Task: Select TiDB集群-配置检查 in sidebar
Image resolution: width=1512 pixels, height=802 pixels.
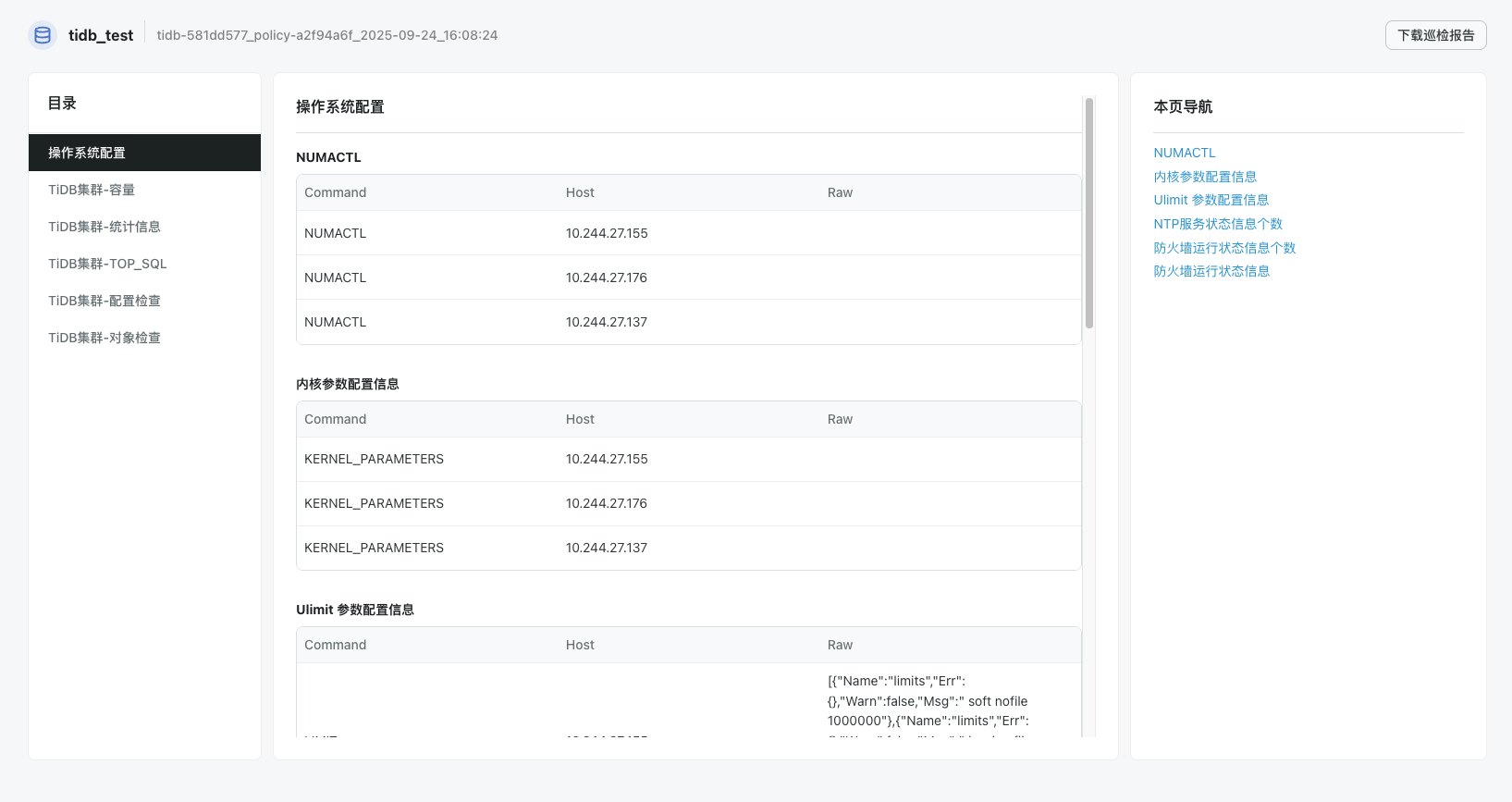Action: pyautogui.click(x=104, y=301)
